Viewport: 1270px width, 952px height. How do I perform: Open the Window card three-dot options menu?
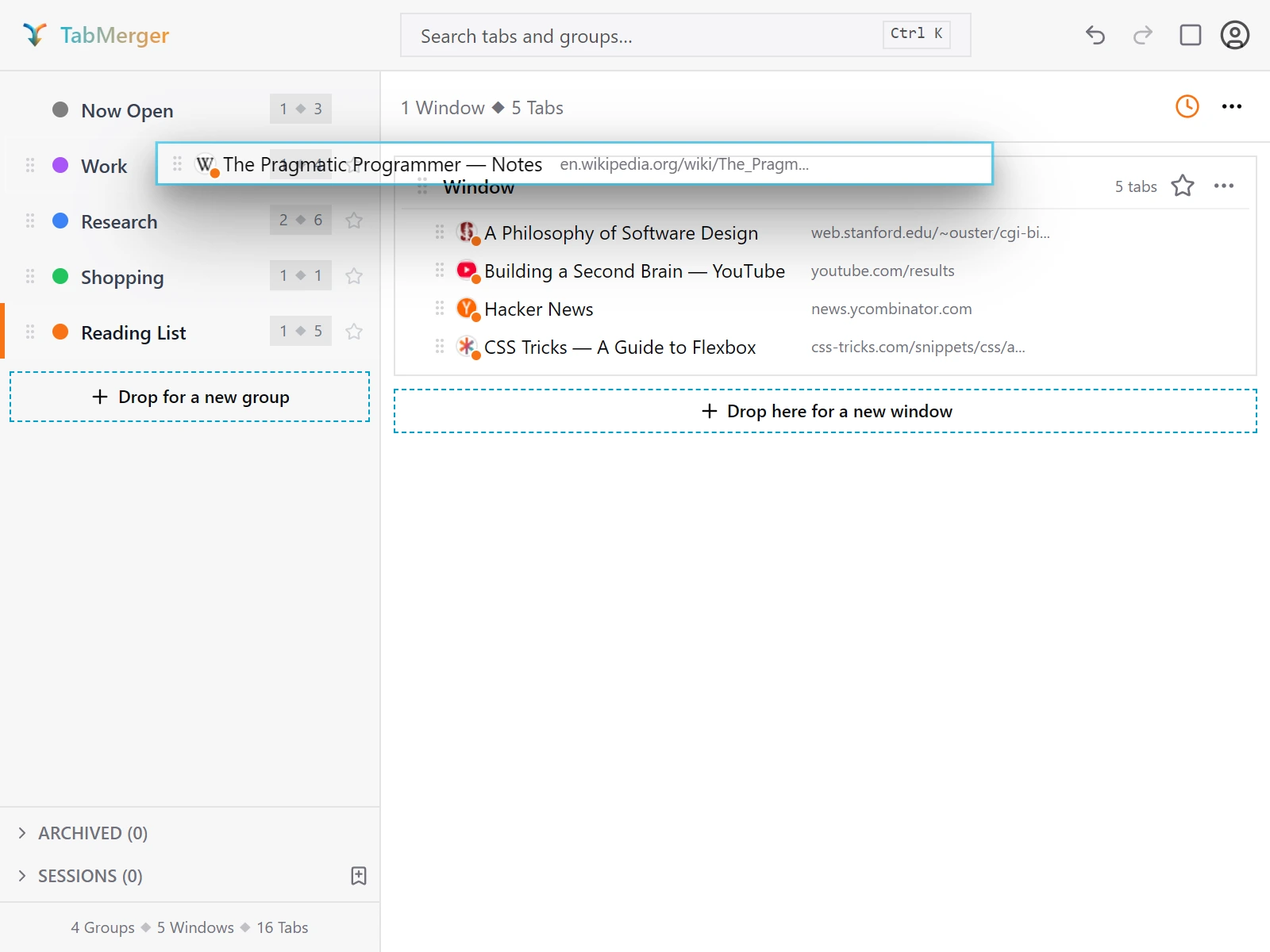click(x=1224, y=186)
